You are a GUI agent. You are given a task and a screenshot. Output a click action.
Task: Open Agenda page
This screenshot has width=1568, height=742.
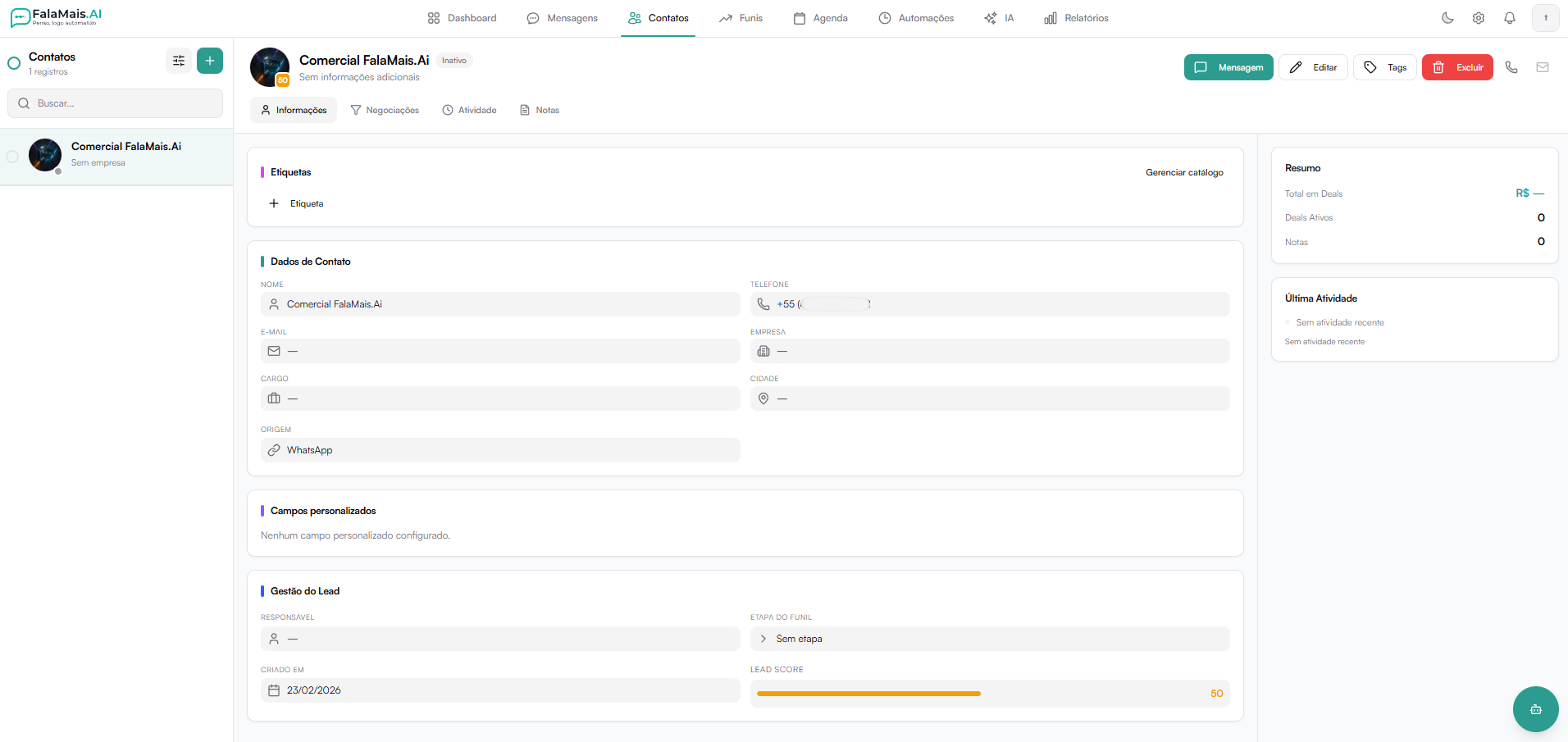[821, 18]
